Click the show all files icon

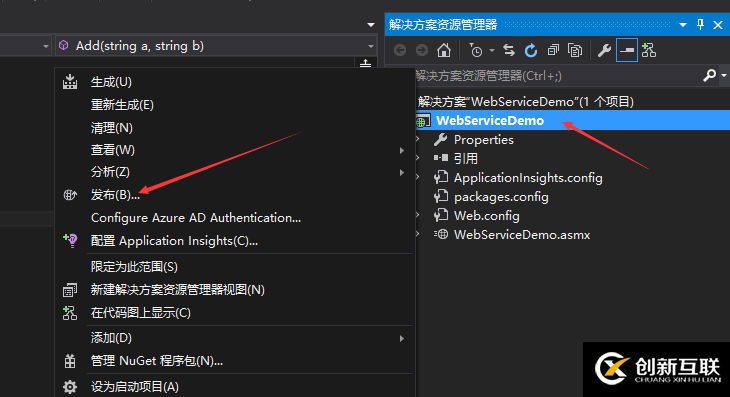click(575, 50)
